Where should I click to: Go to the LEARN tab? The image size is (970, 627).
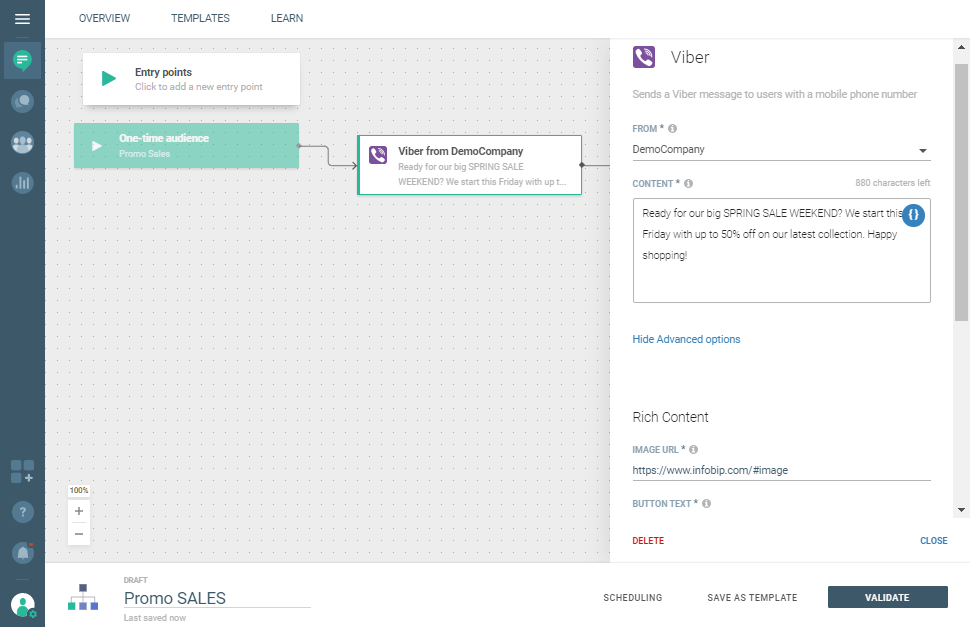pos(287,19)
